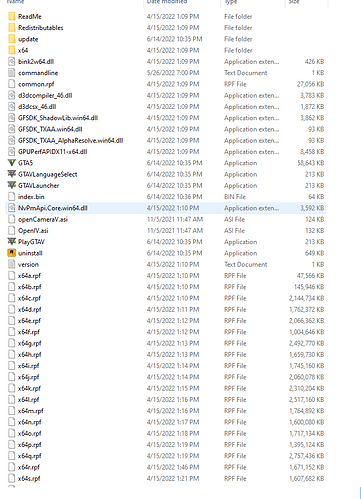Click the 27,056 KB size of common.rpf
The width and height of the screenshot is (361, 499).
pos(310,84)
